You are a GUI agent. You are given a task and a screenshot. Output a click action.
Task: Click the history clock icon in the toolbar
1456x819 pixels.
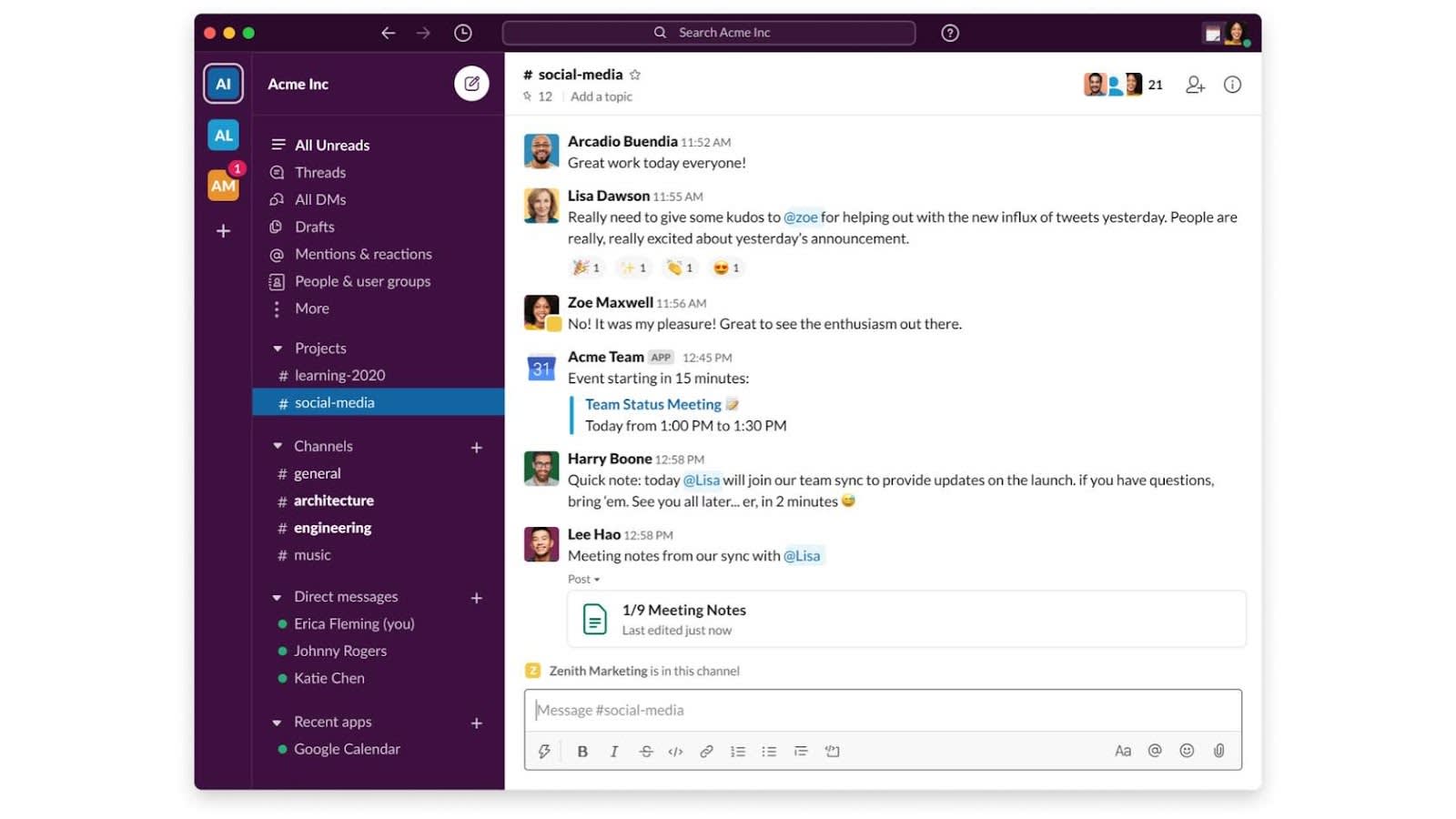[463, 32]
